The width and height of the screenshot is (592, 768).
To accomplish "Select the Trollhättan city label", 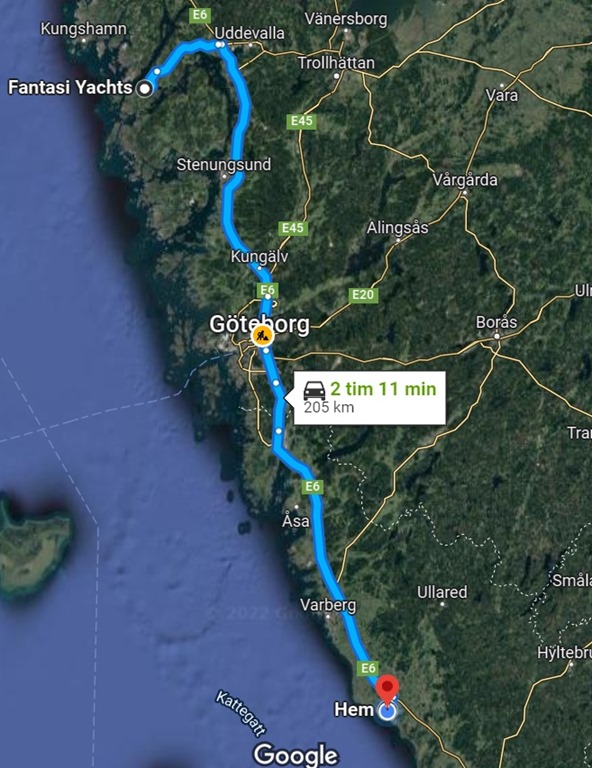I will pos(336,63).
